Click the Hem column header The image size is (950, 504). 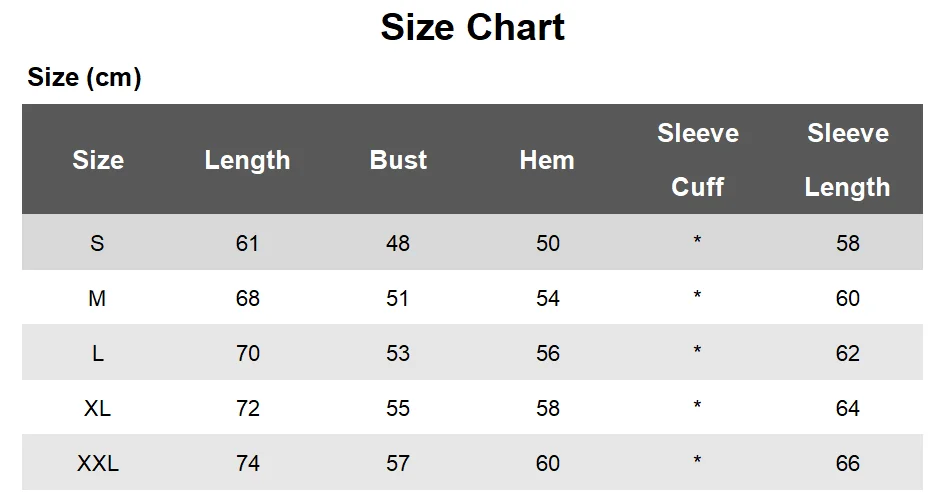pos(547,160)
